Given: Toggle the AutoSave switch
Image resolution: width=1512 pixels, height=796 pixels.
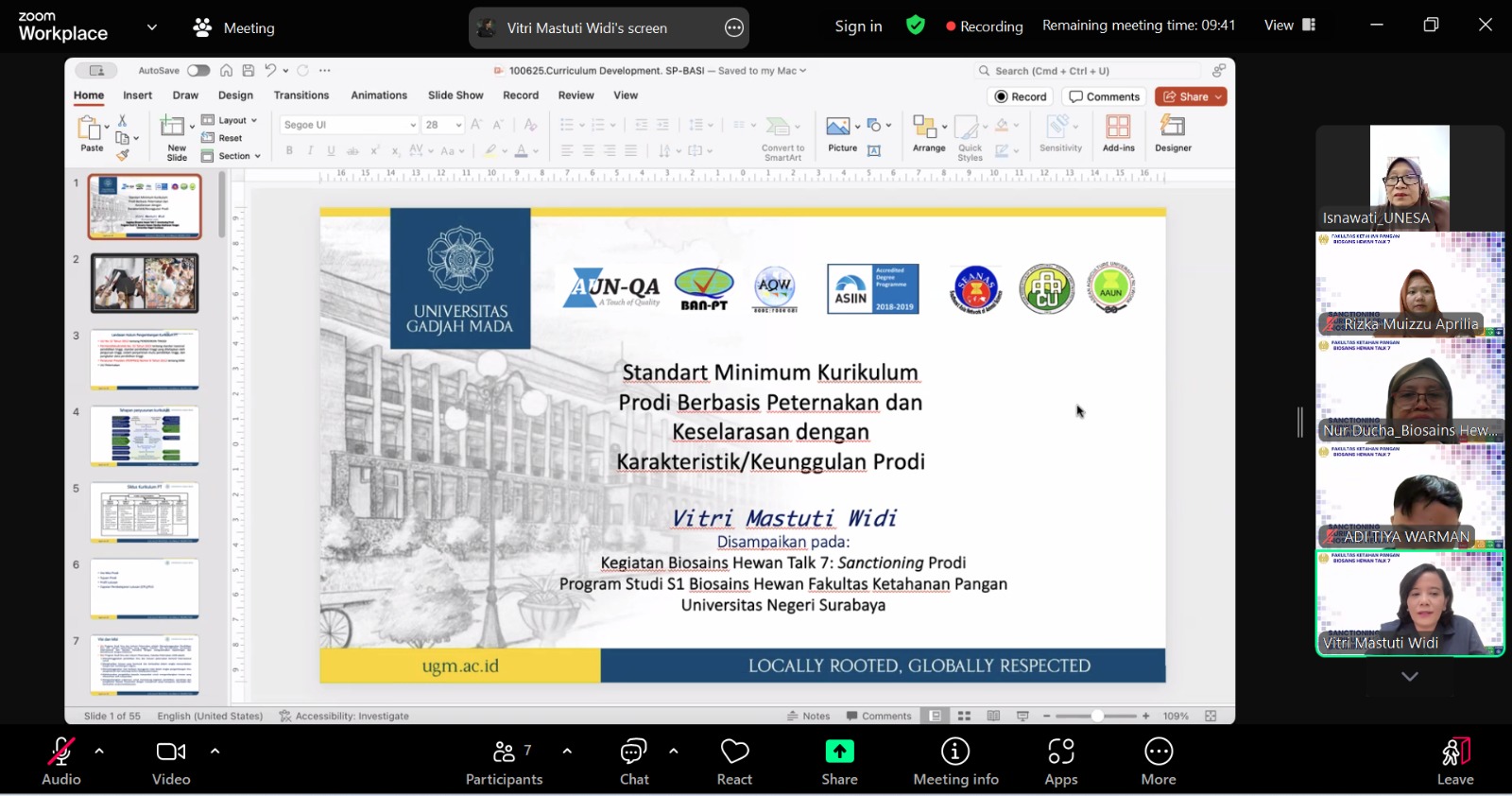Looking at the screenshot, I should point(198,71).
